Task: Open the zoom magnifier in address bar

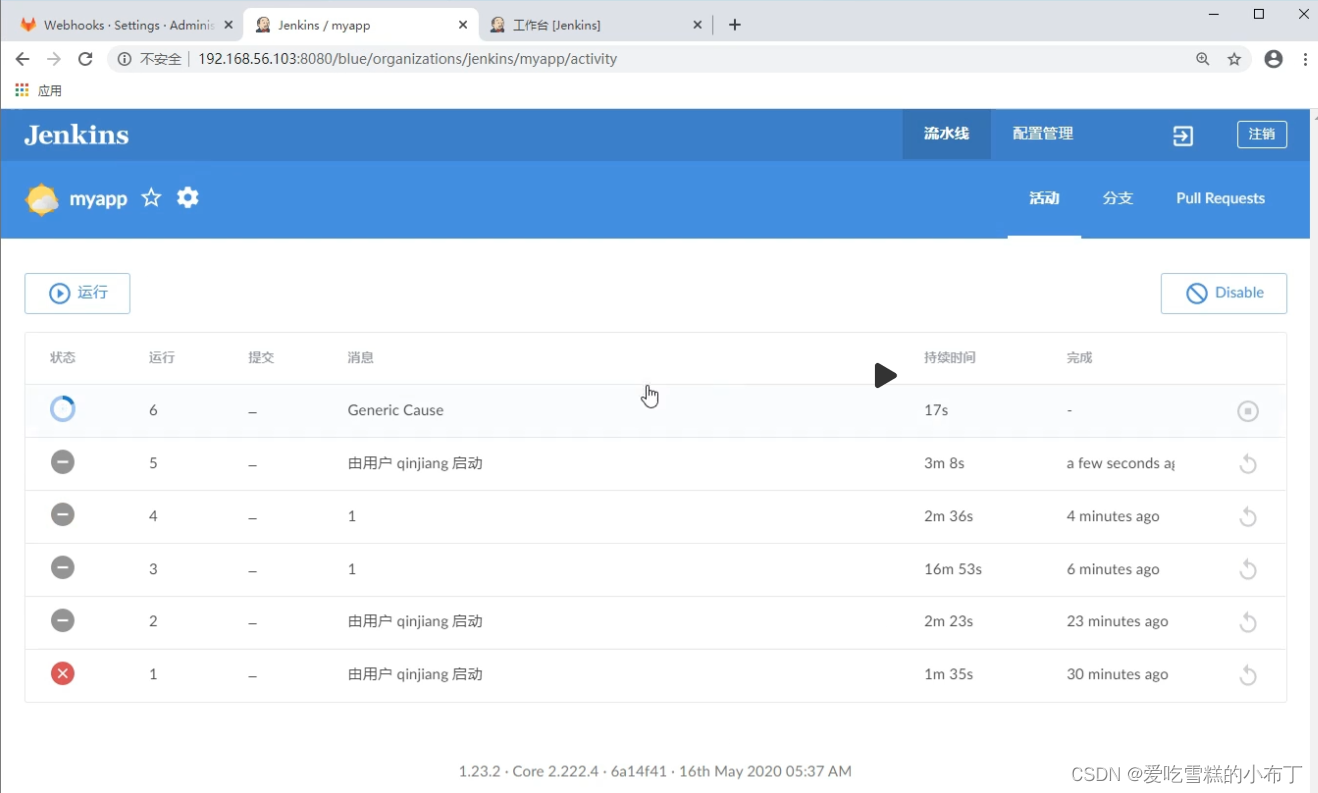Action: pyautogui.click(x=1203, y=59)
